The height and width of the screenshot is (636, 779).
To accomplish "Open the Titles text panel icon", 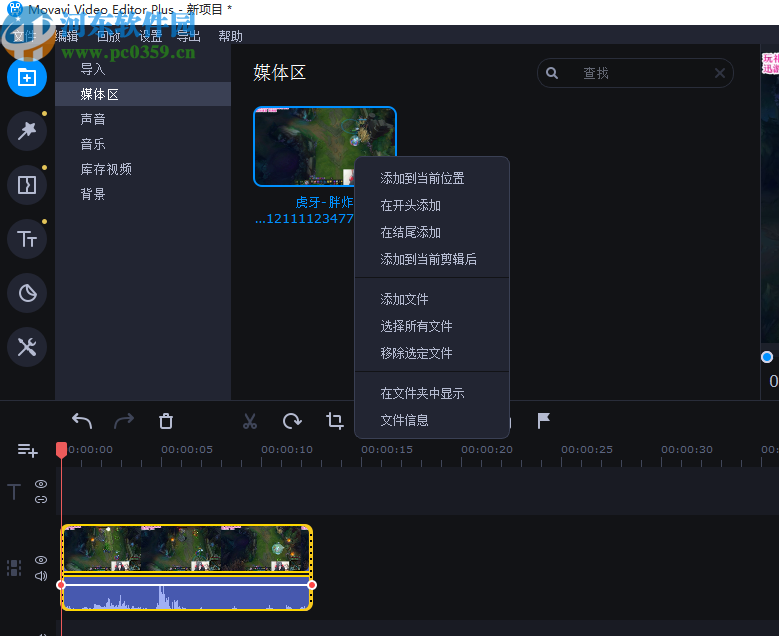I will click(x=27, y=239).
